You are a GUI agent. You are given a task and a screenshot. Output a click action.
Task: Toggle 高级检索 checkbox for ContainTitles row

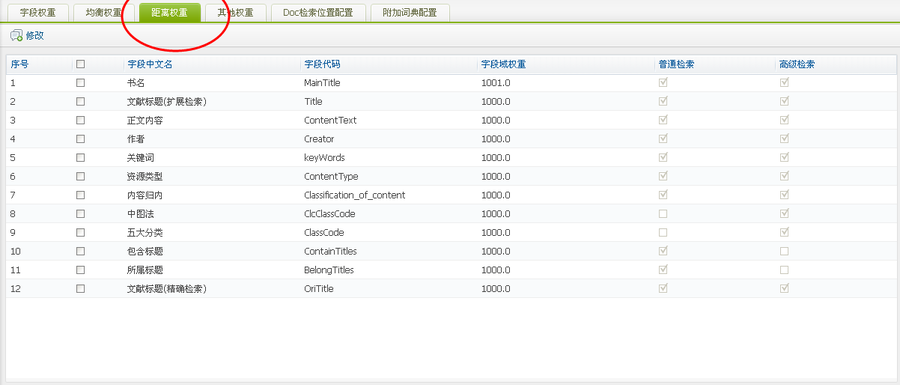pyautogui.click(x=784, y=251)
